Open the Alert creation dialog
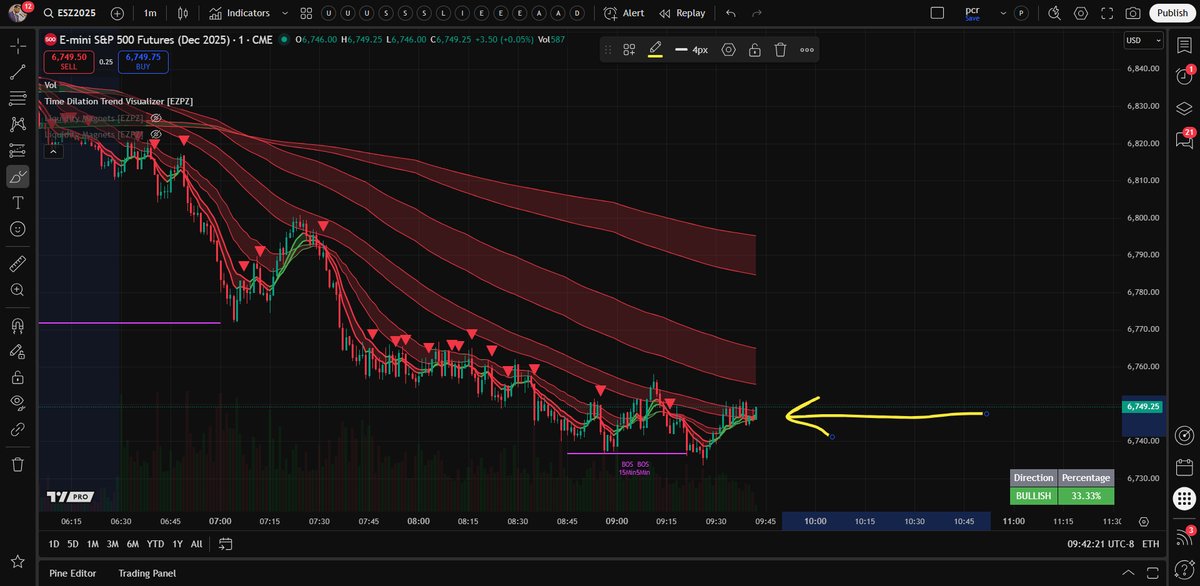The height and width of the screenshot is (586, 1200). tap(625, 13)
